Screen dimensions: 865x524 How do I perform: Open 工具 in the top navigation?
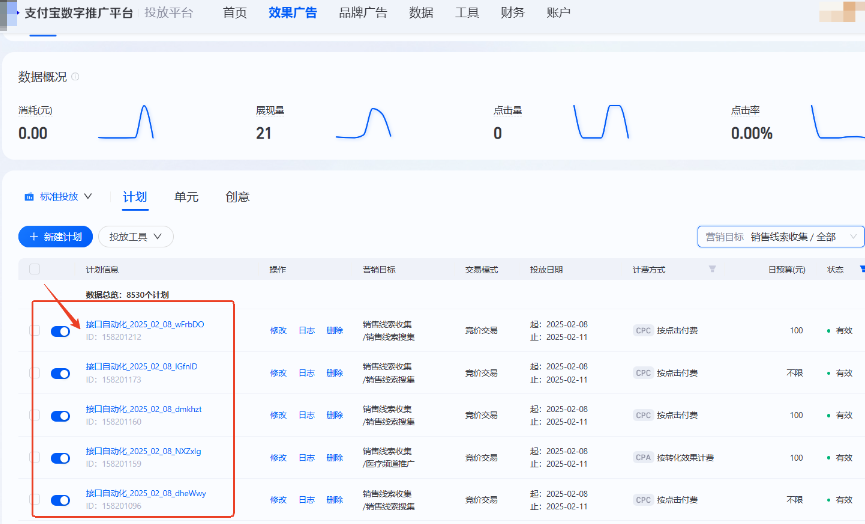click(x=467, y=13)
